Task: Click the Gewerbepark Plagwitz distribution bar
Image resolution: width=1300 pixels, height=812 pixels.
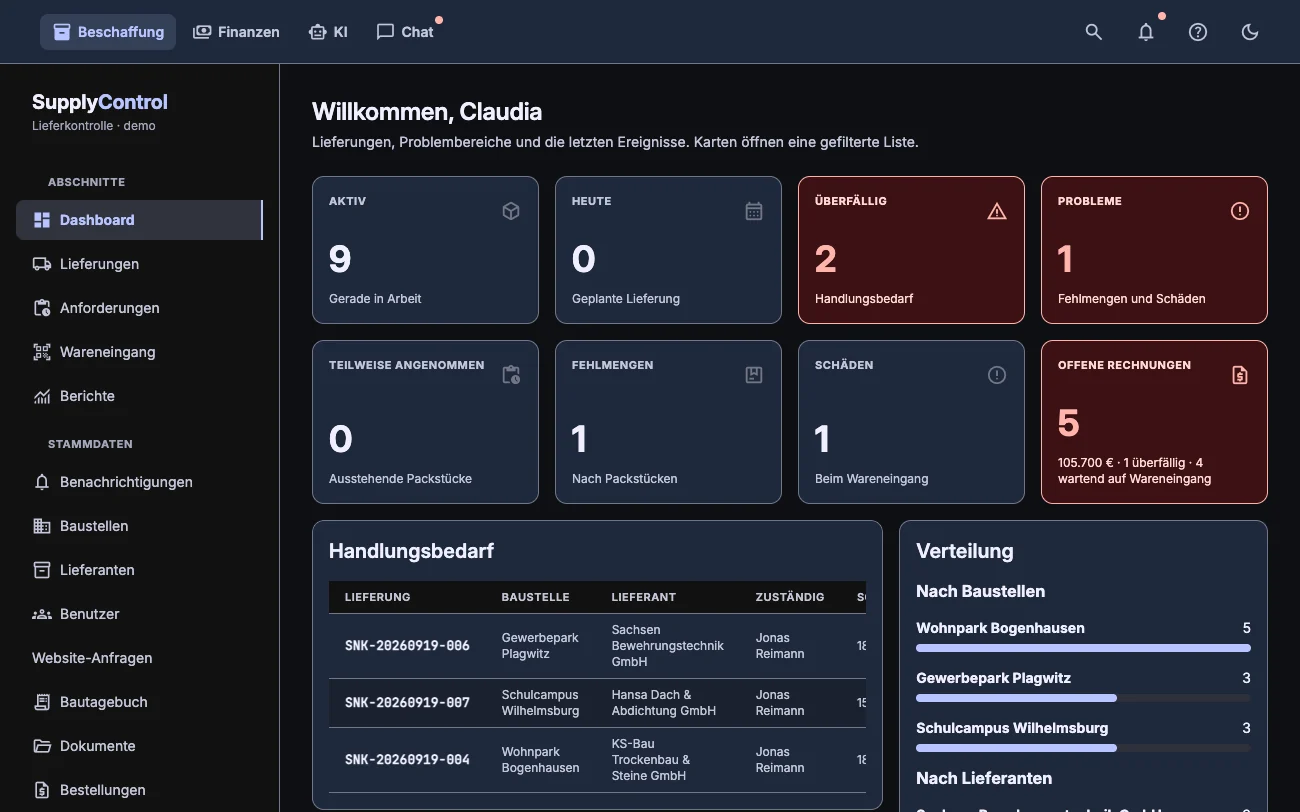Action: coord(1083,698)
